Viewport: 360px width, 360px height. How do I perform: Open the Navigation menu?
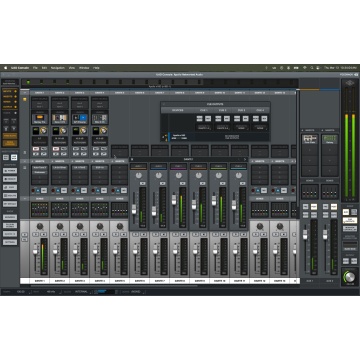(x=58, y=68)
